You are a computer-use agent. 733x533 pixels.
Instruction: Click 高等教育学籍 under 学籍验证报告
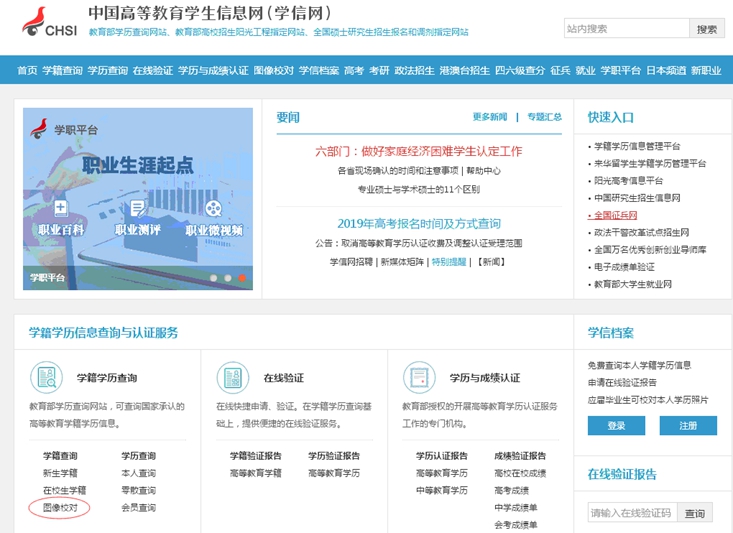(x=256, y=473)
